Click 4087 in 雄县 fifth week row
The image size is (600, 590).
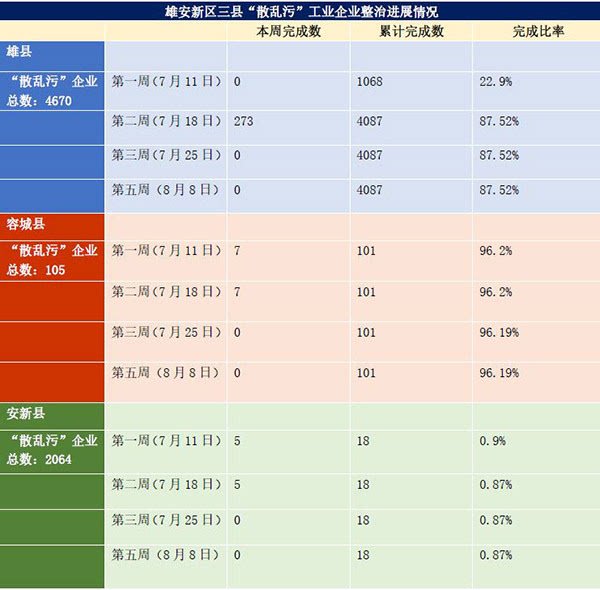coord(370,188)
